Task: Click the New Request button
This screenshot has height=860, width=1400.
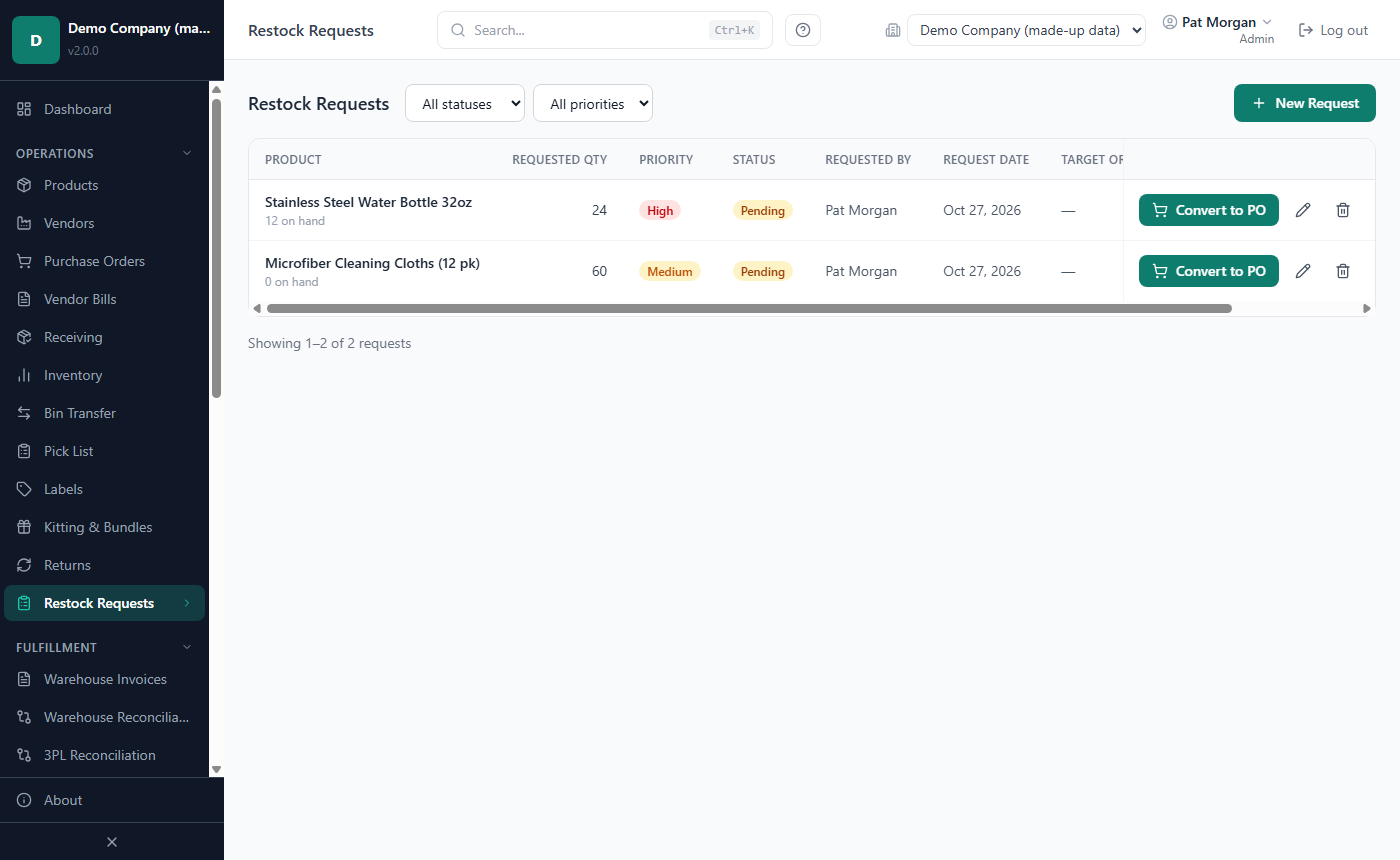Action: [x=1305, y=103]
